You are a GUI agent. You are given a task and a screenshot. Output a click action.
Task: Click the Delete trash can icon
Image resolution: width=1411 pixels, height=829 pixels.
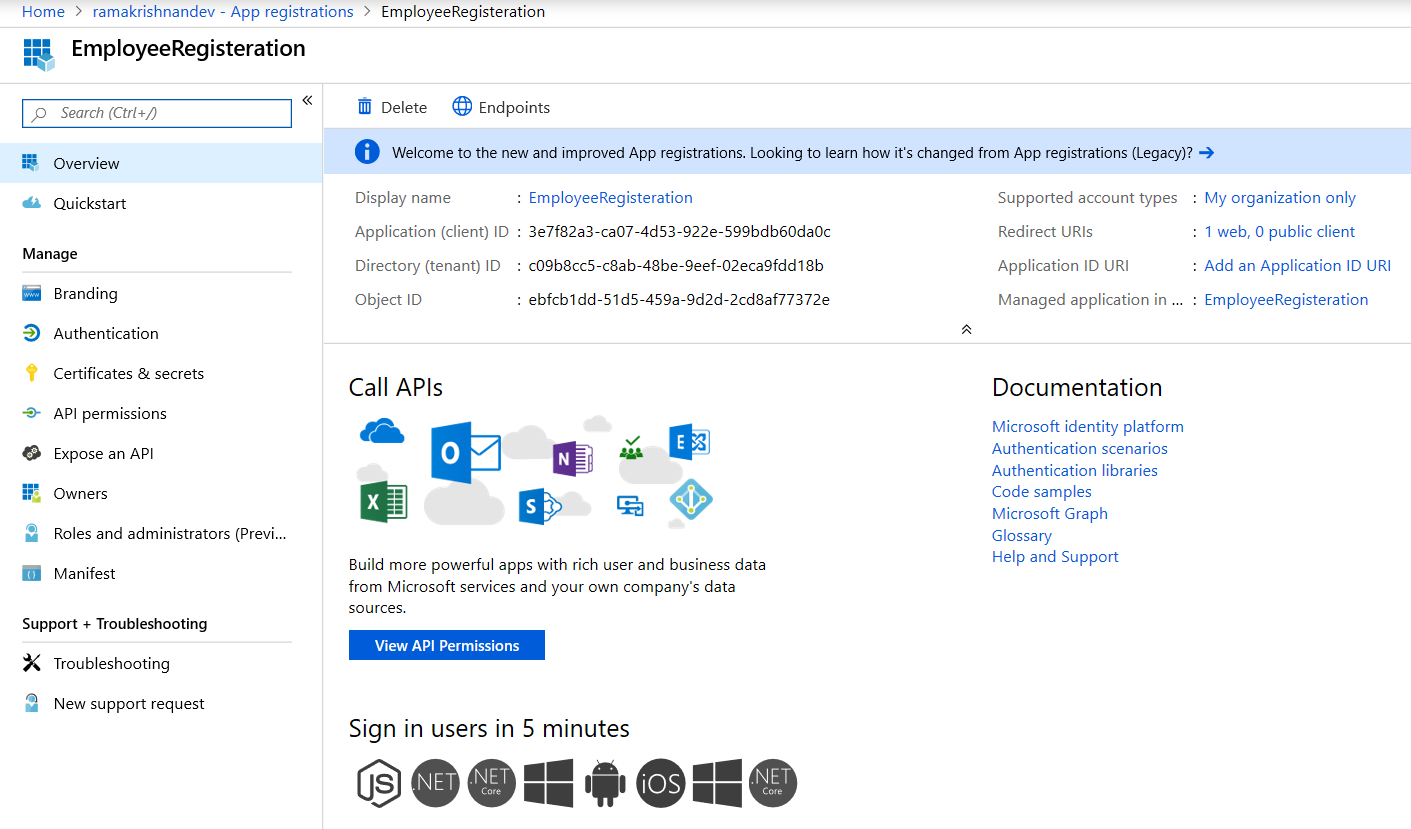click(365, 107)
